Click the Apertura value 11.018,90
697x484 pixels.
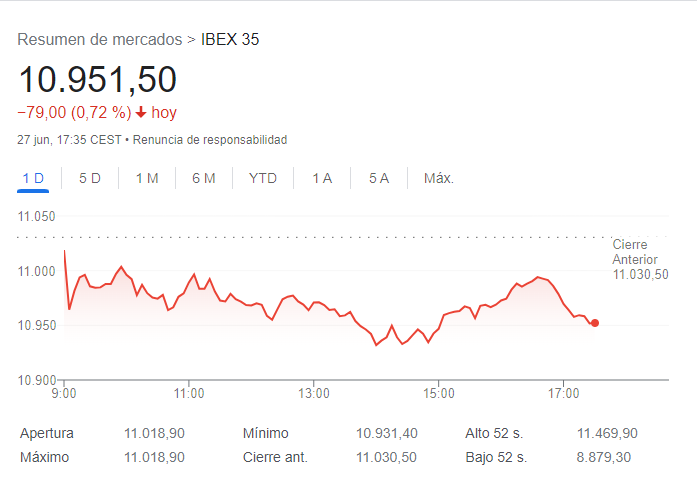154,433
